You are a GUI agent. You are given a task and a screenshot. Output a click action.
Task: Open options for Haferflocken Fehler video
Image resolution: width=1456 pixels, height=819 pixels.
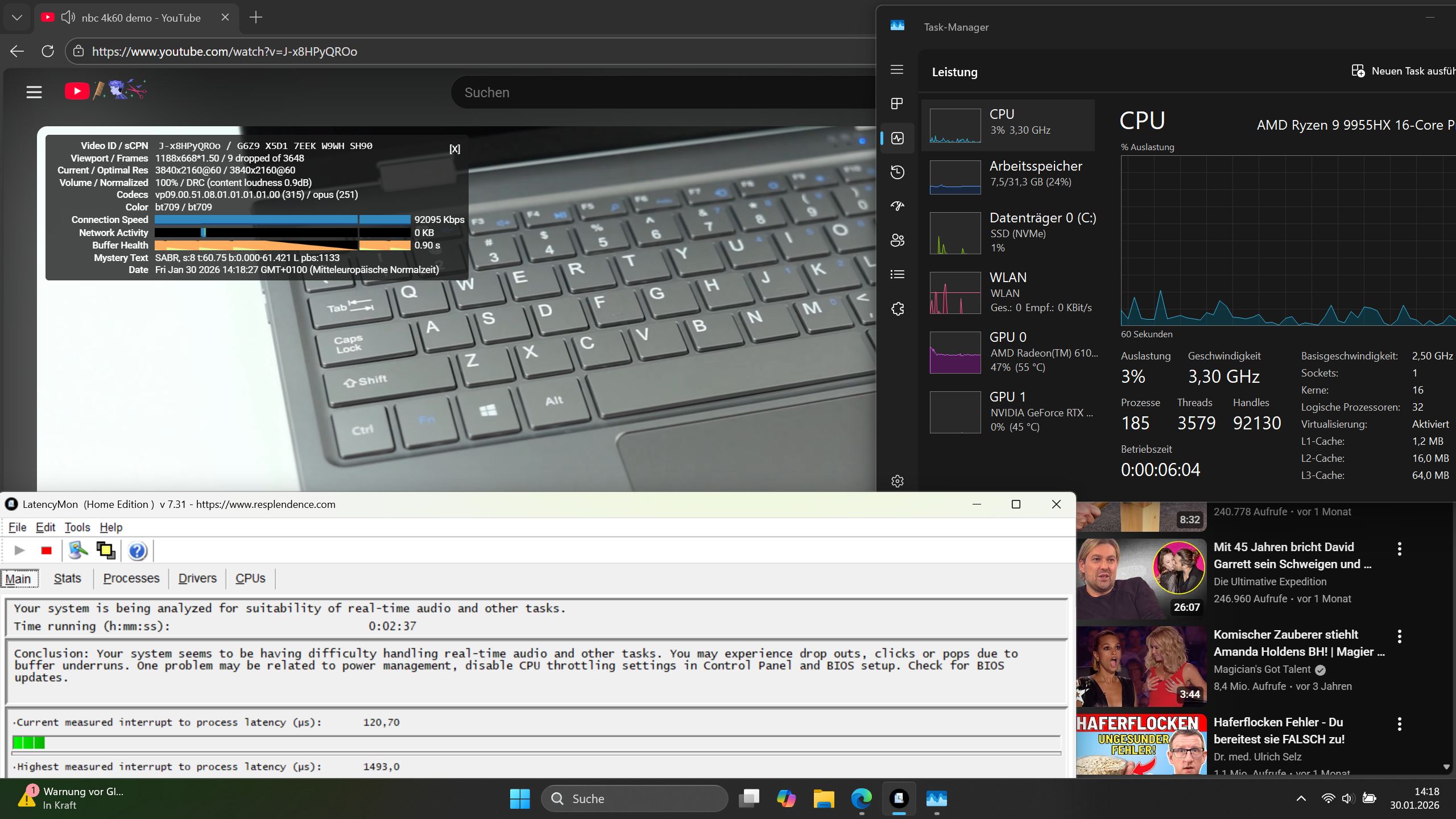[1399, 724]
